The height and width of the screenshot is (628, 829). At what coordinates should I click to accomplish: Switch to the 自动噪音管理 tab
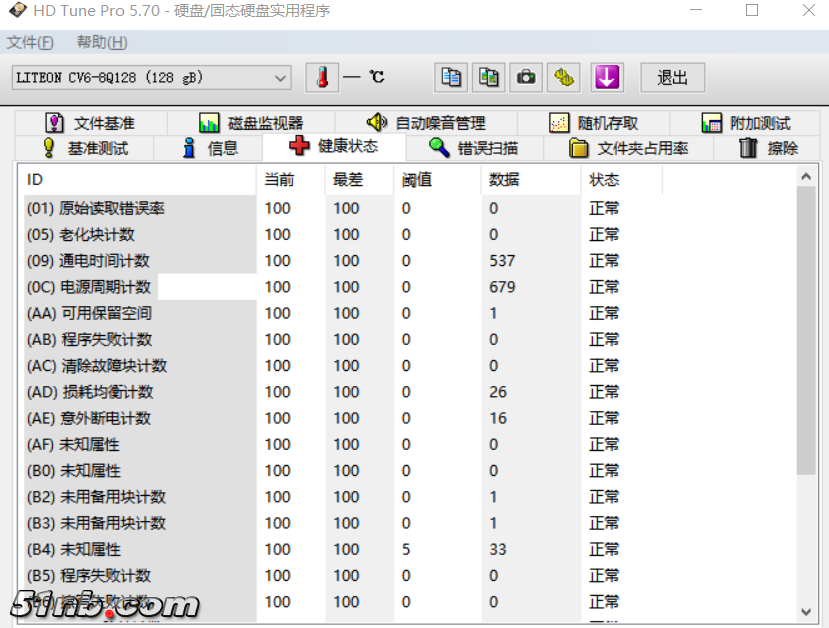(x=426, y=123)
